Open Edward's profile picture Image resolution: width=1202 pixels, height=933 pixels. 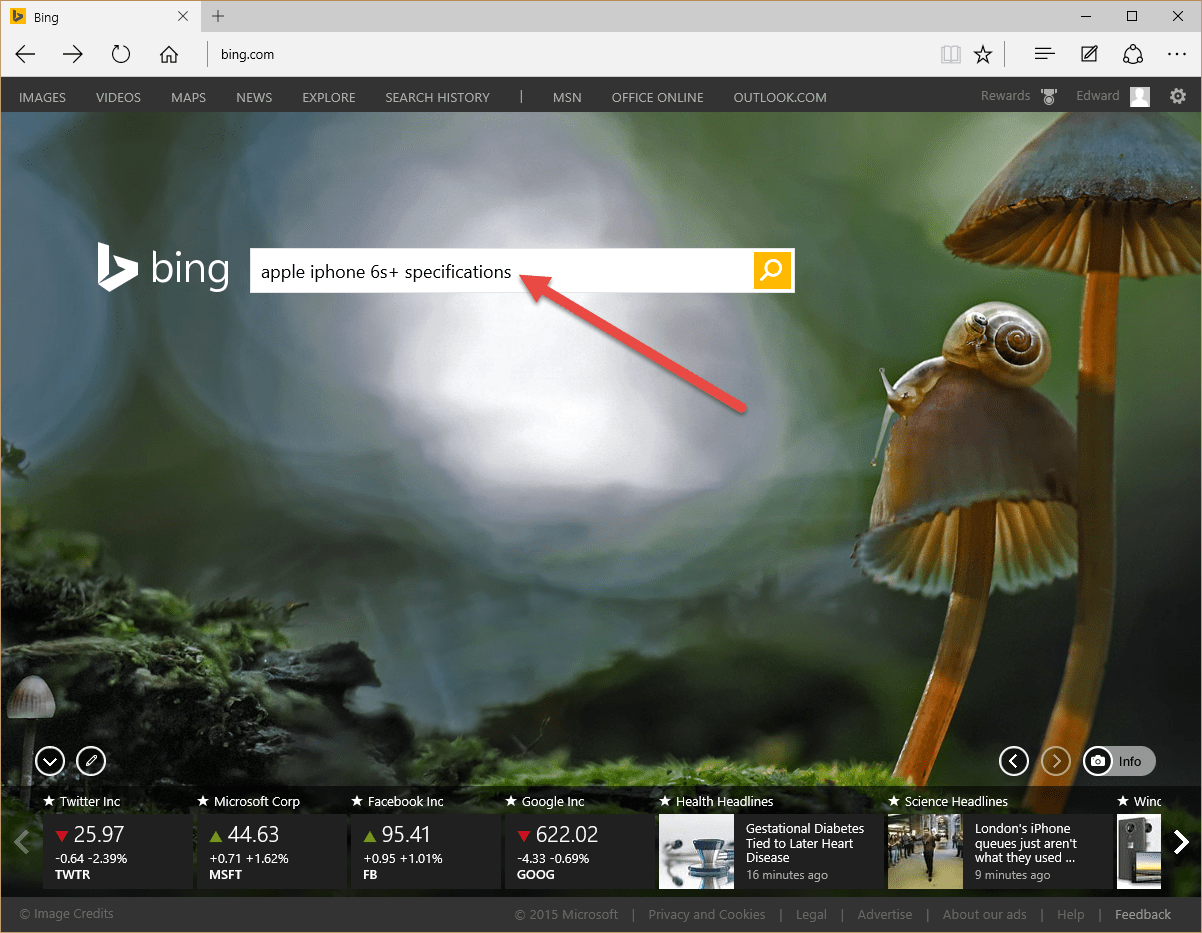pyautogui.click(x=1140, y=96)
